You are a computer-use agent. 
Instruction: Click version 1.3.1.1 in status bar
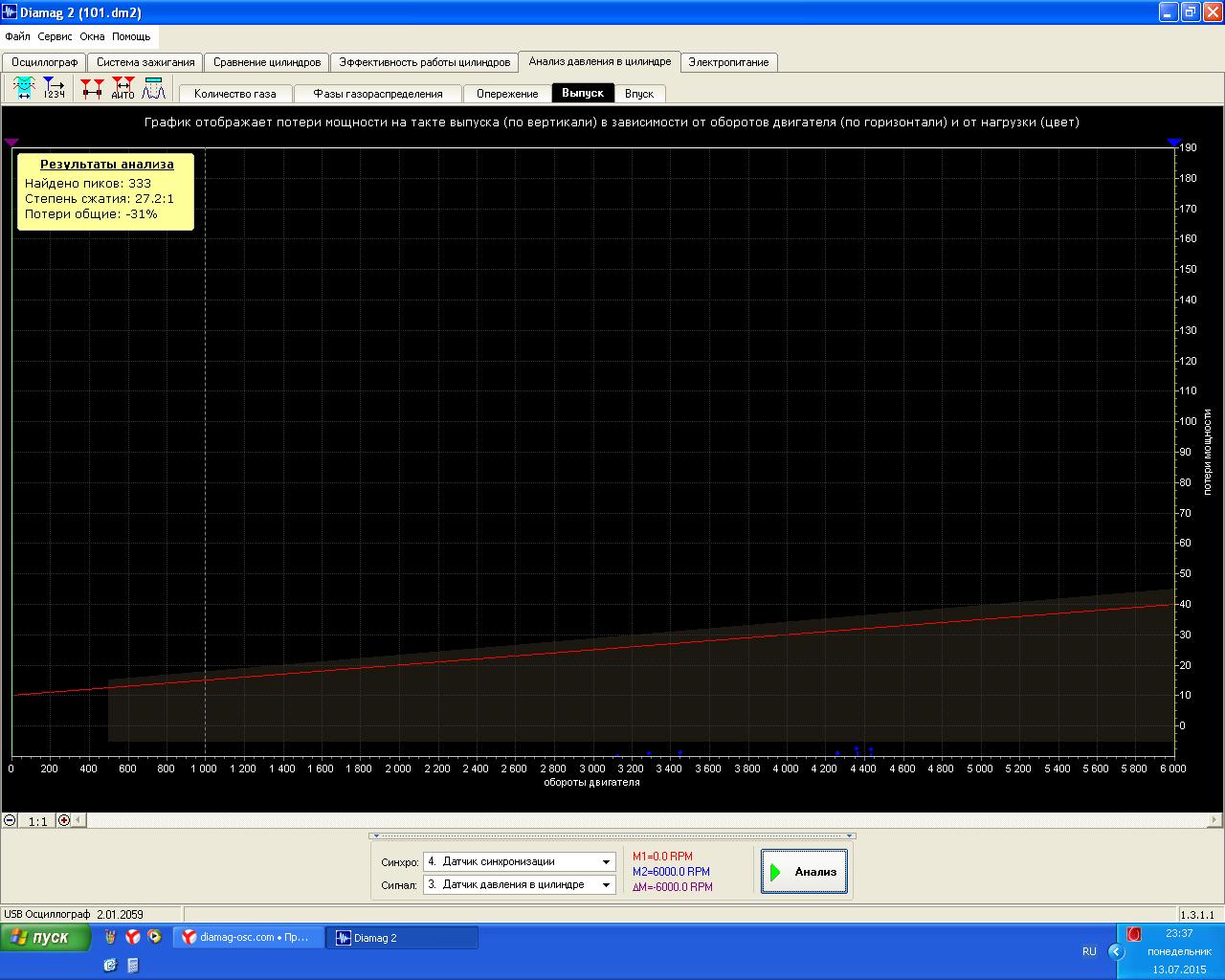[1198, 914]
